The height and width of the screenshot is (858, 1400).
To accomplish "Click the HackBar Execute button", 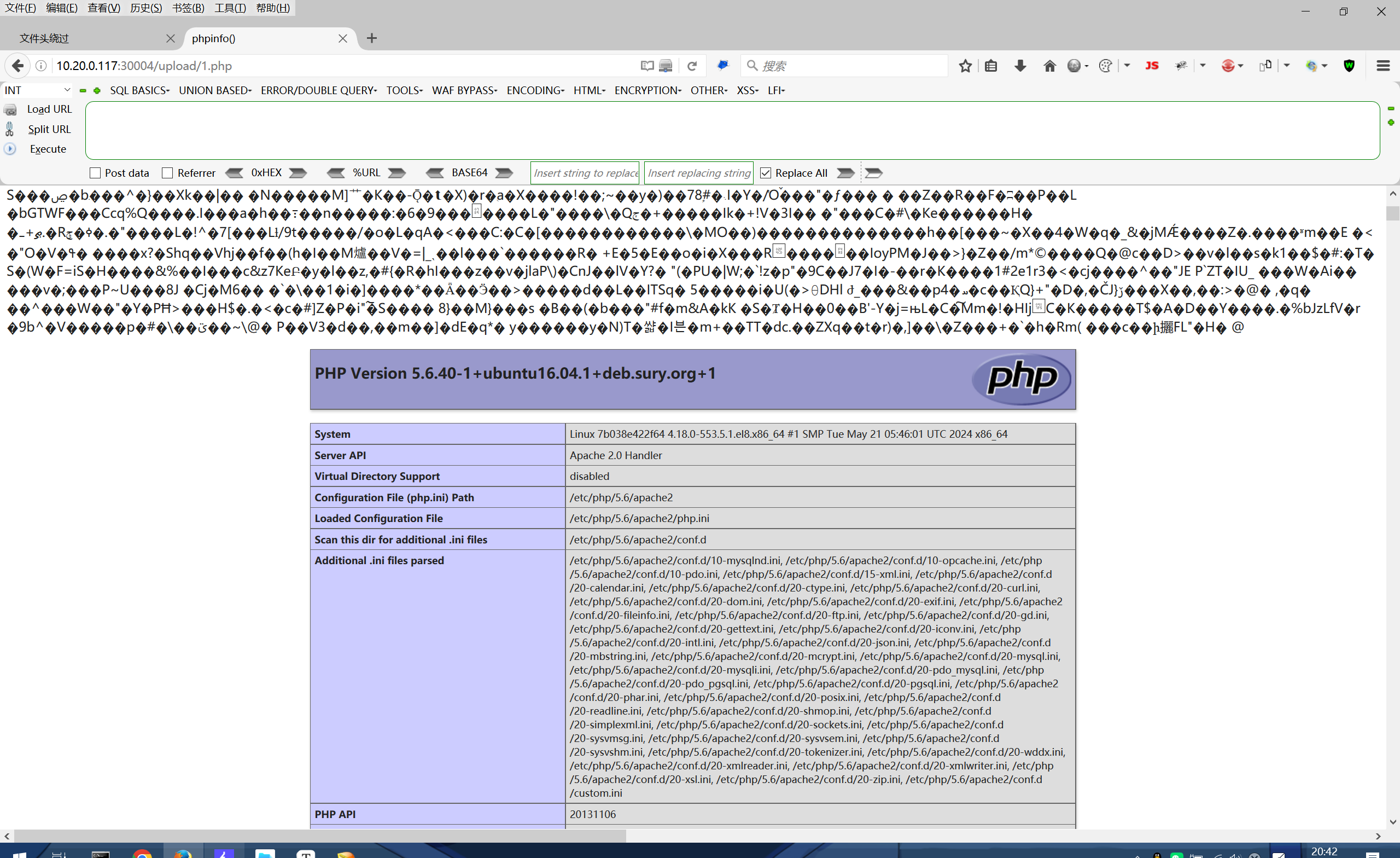I will 48,149.
